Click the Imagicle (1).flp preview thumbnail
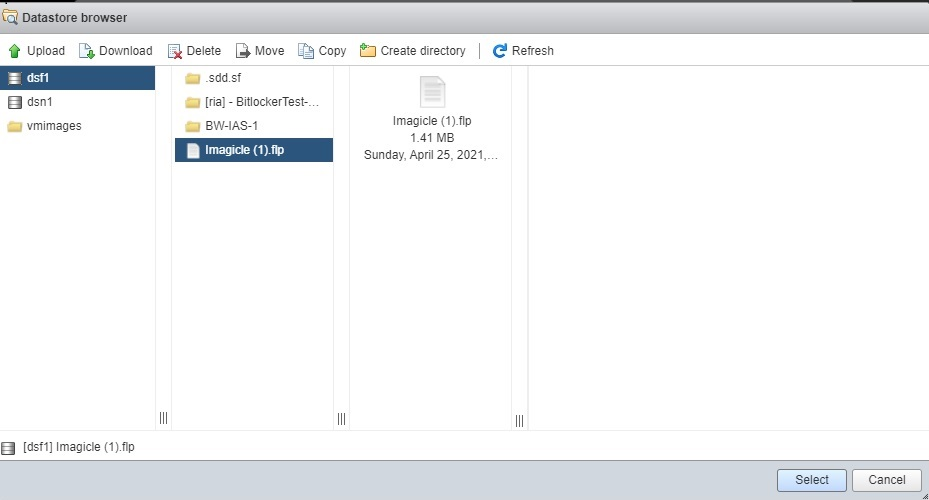This screenshot has height=500, width=929. (433, 92)
